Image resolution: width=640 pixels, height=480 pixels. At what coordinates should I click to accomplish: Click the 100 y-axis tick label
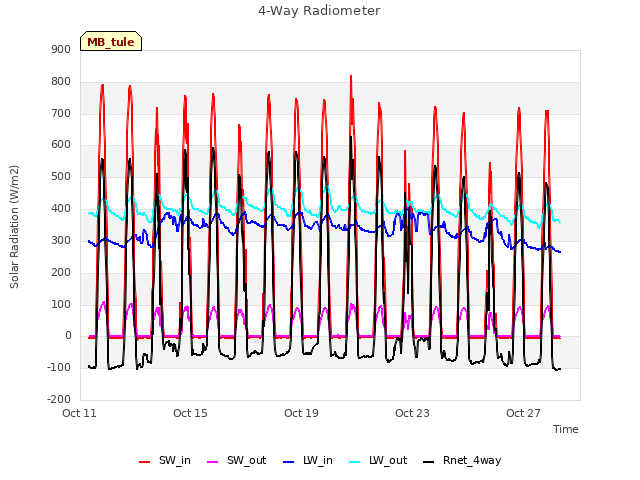pyautogui.click(x=61, y=304)
